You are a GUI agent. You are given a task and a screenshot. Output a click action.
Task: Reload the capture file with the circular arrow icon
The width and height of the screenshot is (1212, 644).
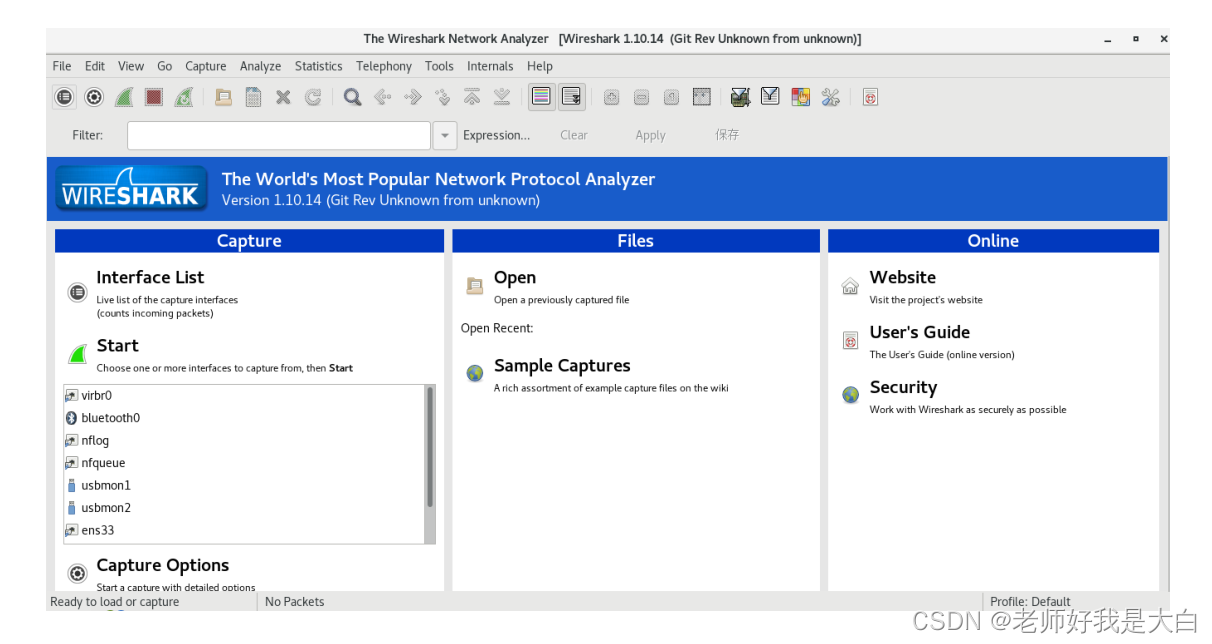click(x=313, y=97)
